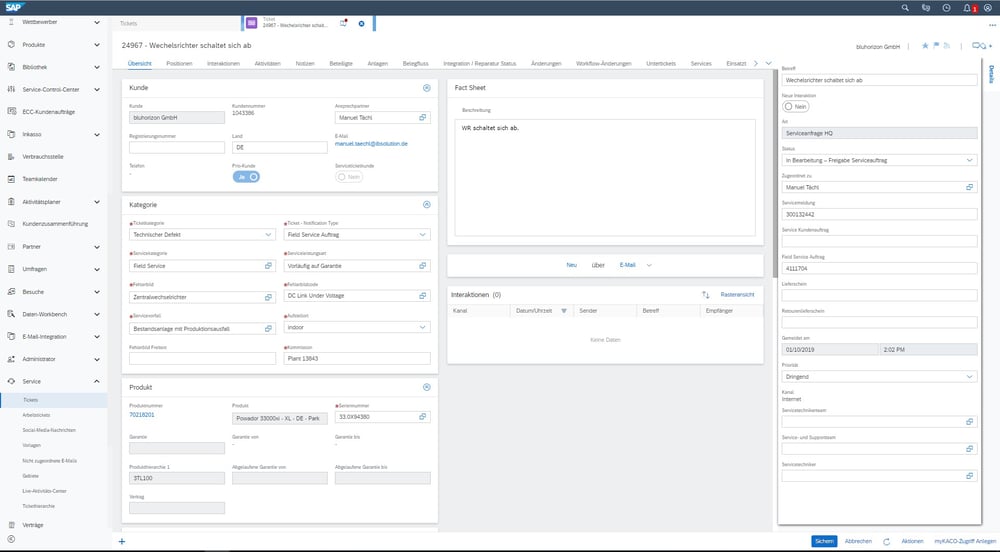The width and height of the screenshot is (1000, 552).
Task: Close the open ticket 24967 tab
Action: [361, 24]
